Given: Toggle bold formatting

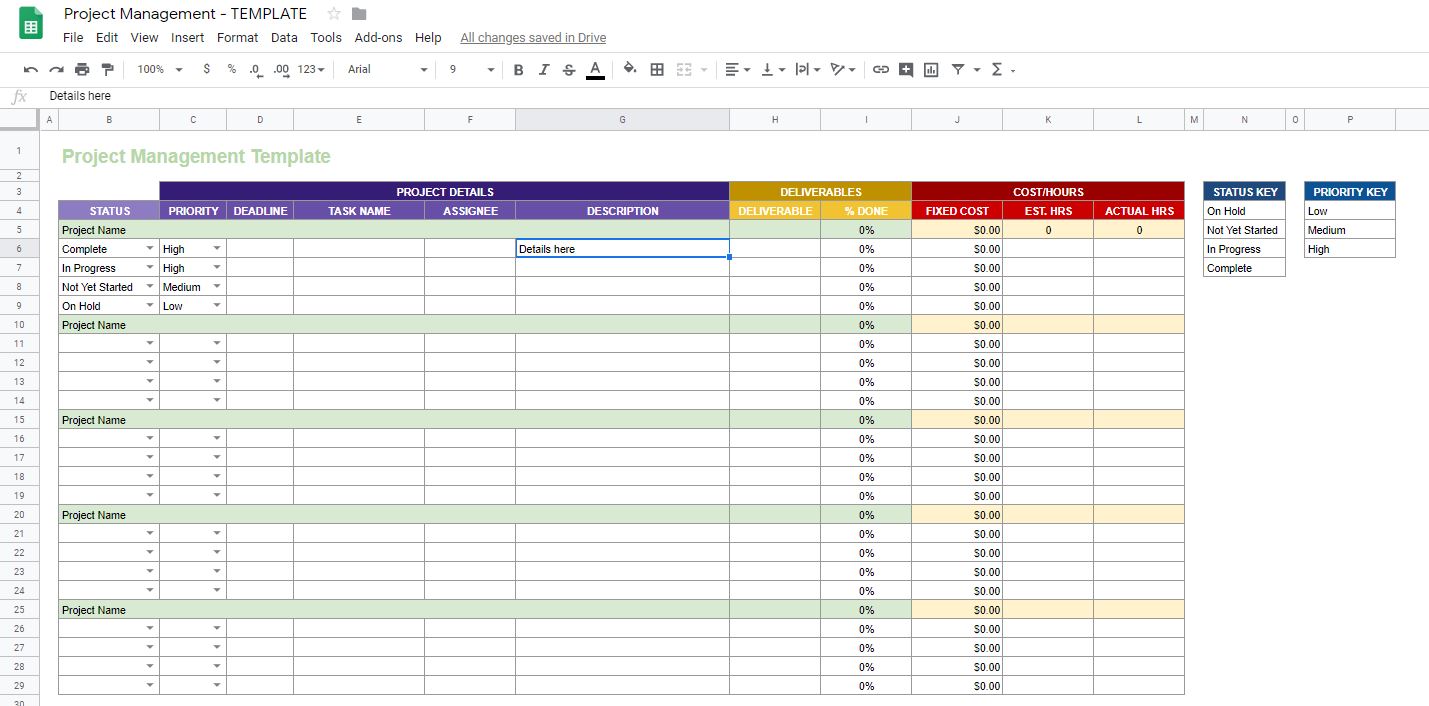Looking at the screenshot, I should (518, 69).
